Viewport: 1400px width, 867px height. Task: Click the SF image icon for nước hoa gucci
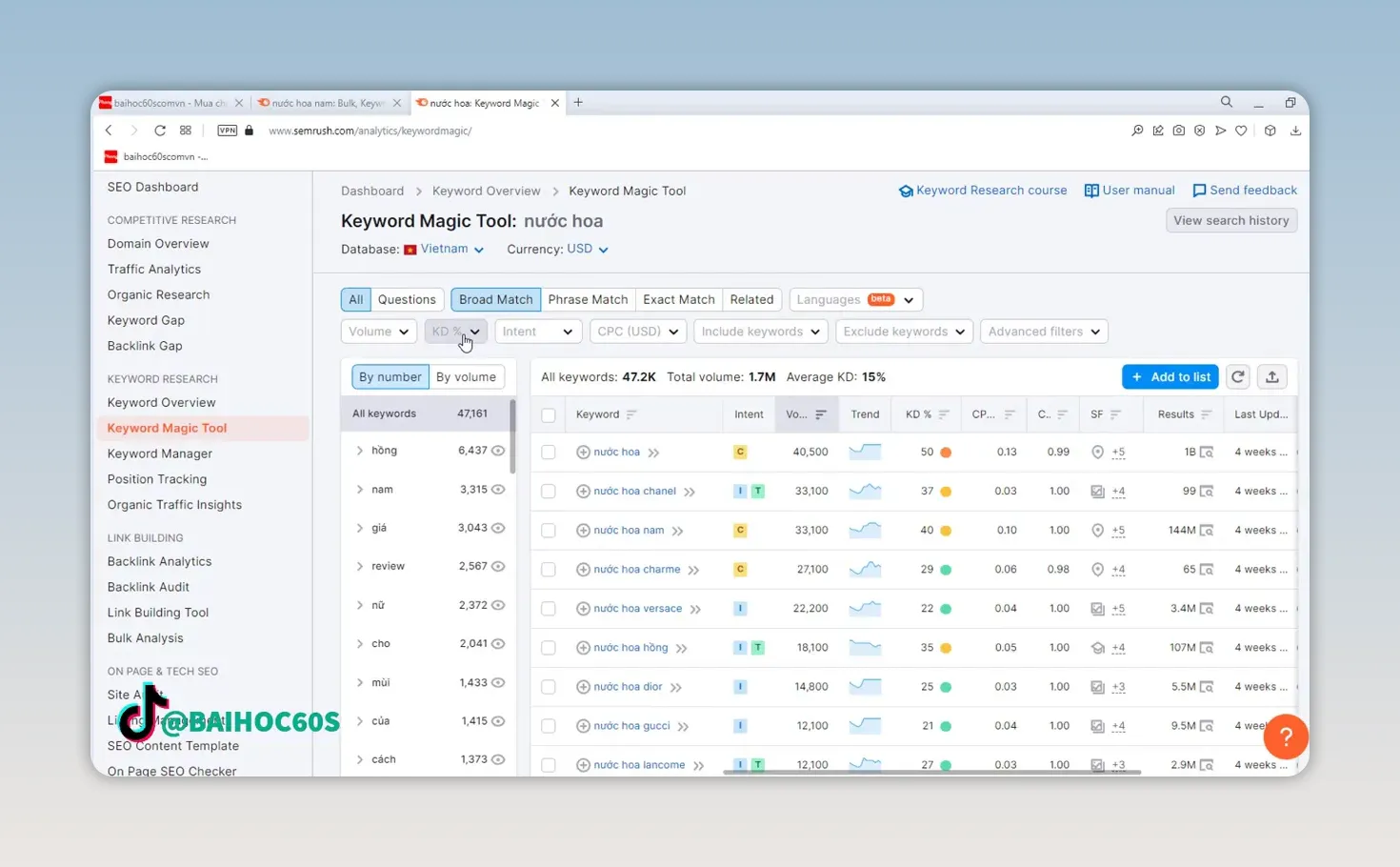(1097, 726)
